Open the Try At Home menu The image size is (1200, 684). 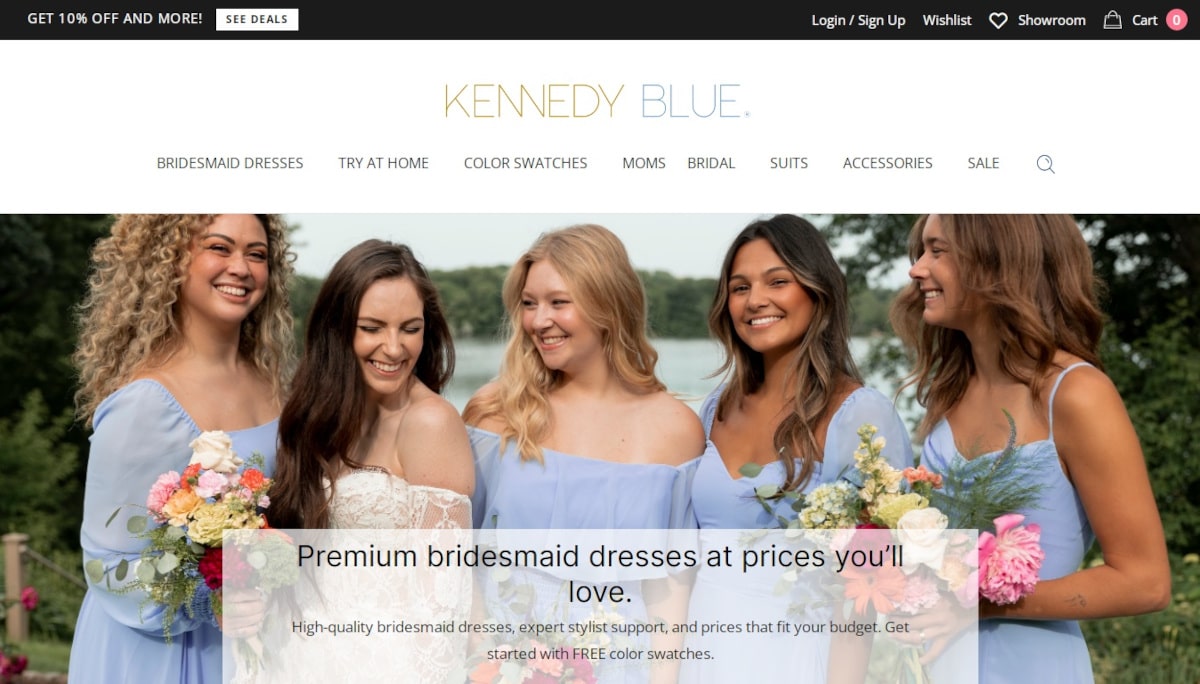[x=383, y=163]
